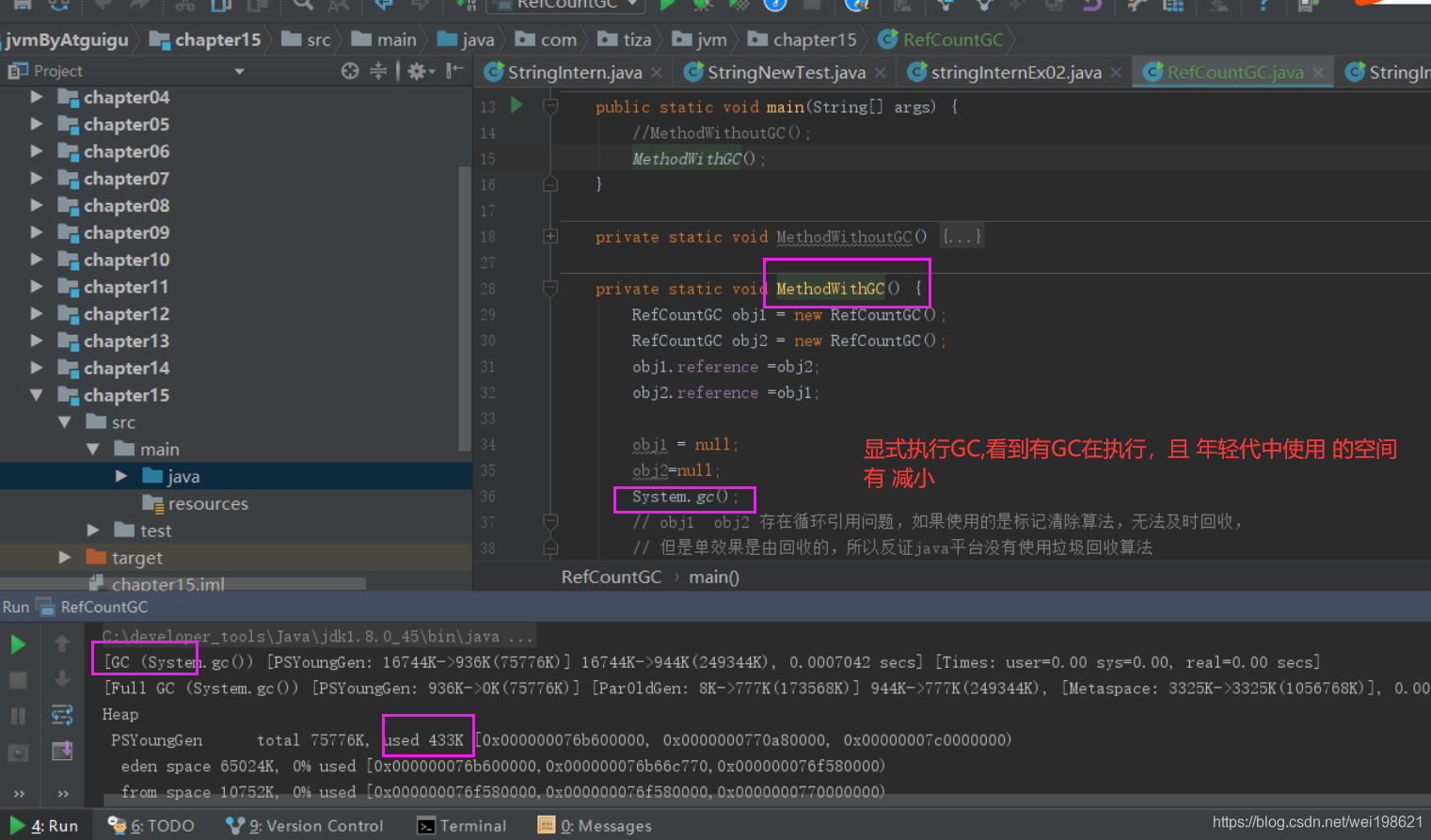Open the 4: Run tool window
1431x840 pixels.
point(44,826)
